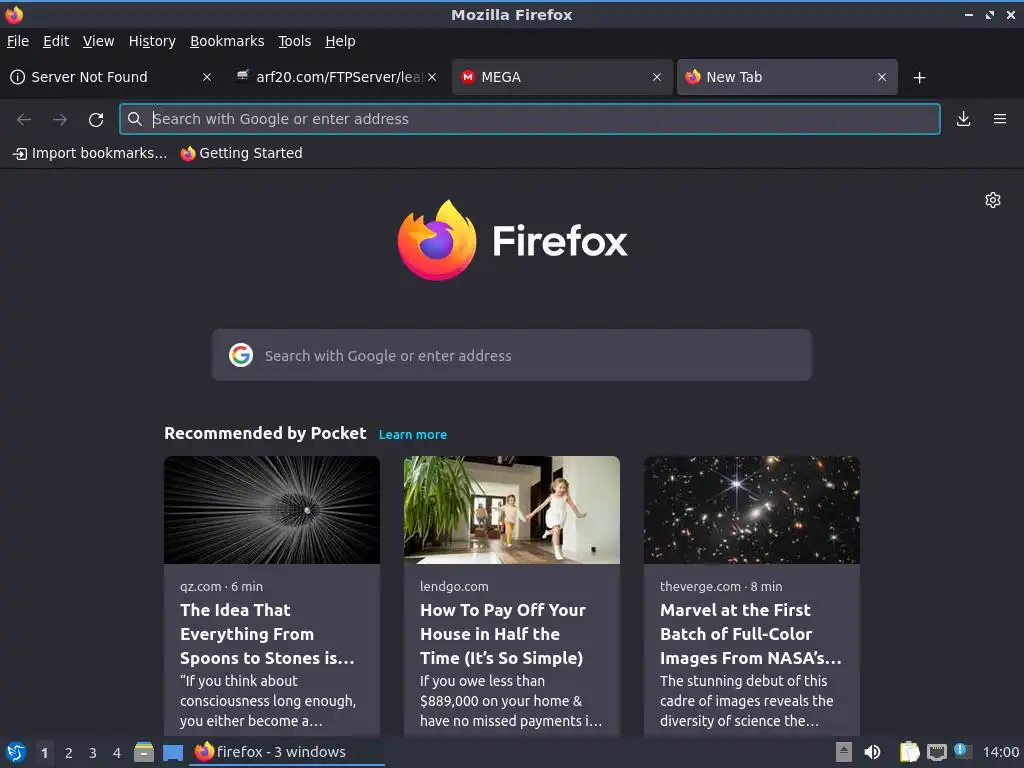Open a new tab with plus button
1024x768 pixels.
tap(920, 78)
